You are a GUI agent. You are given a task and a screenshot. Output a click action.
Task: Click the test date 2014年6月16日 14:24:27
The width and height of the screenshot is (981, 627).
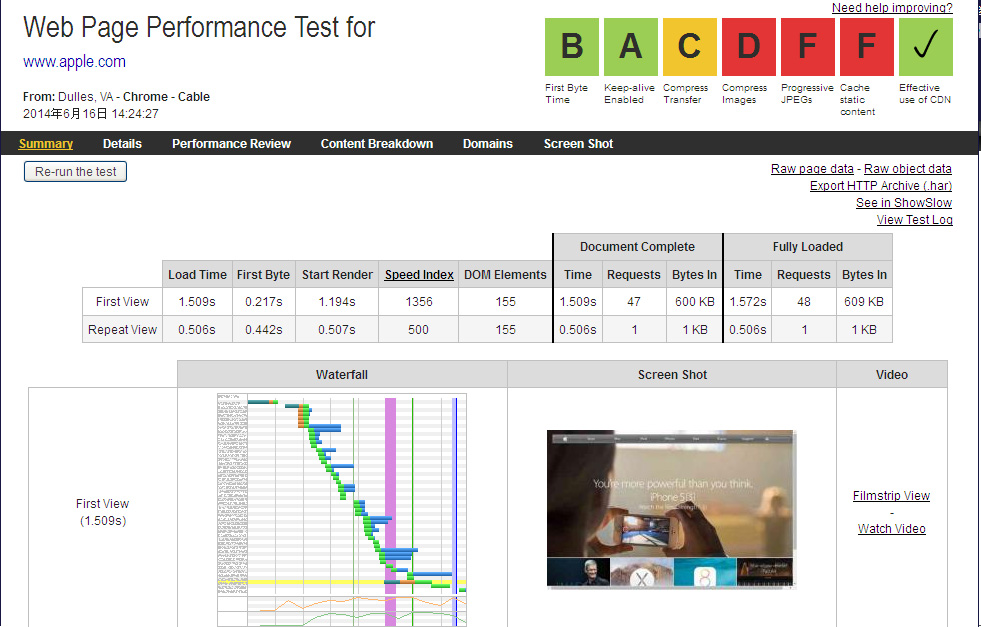coord(91,113)
